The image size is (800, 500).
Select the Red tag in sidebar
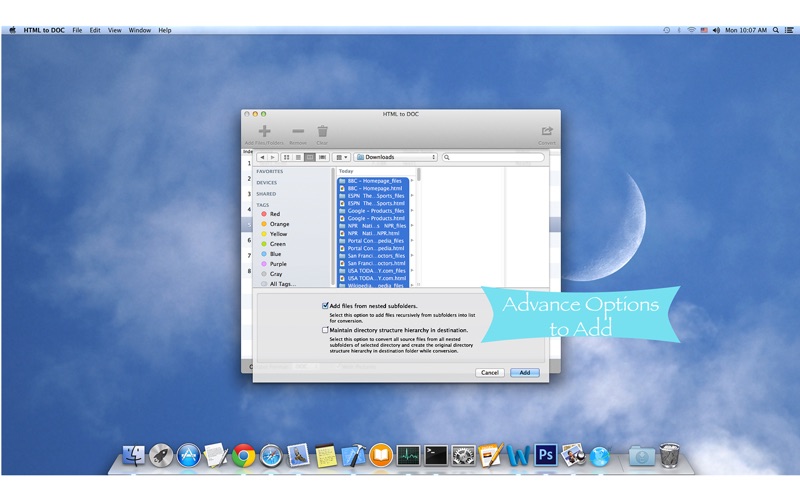(274, 214)
